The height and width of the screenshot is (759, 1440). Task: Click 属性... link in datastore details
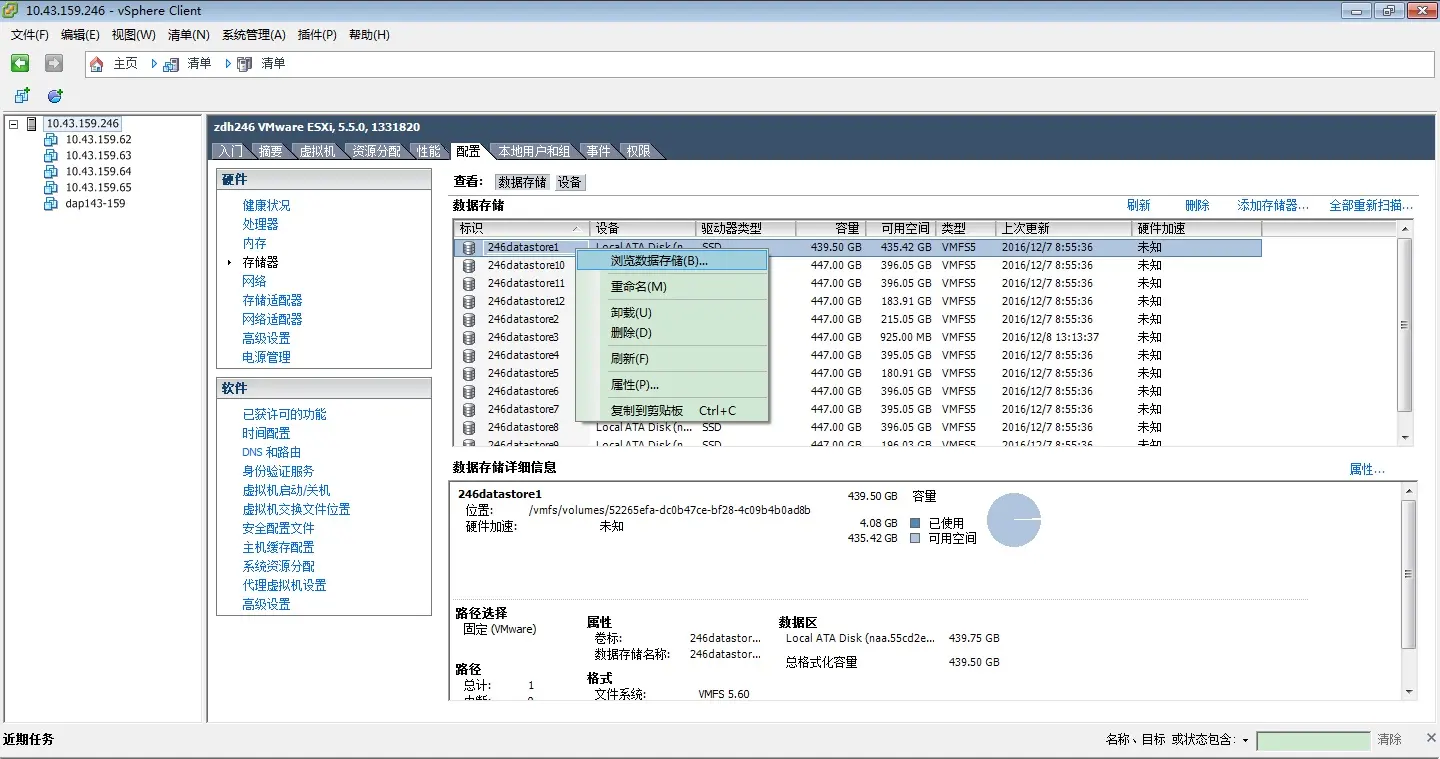coord(1367,469)
